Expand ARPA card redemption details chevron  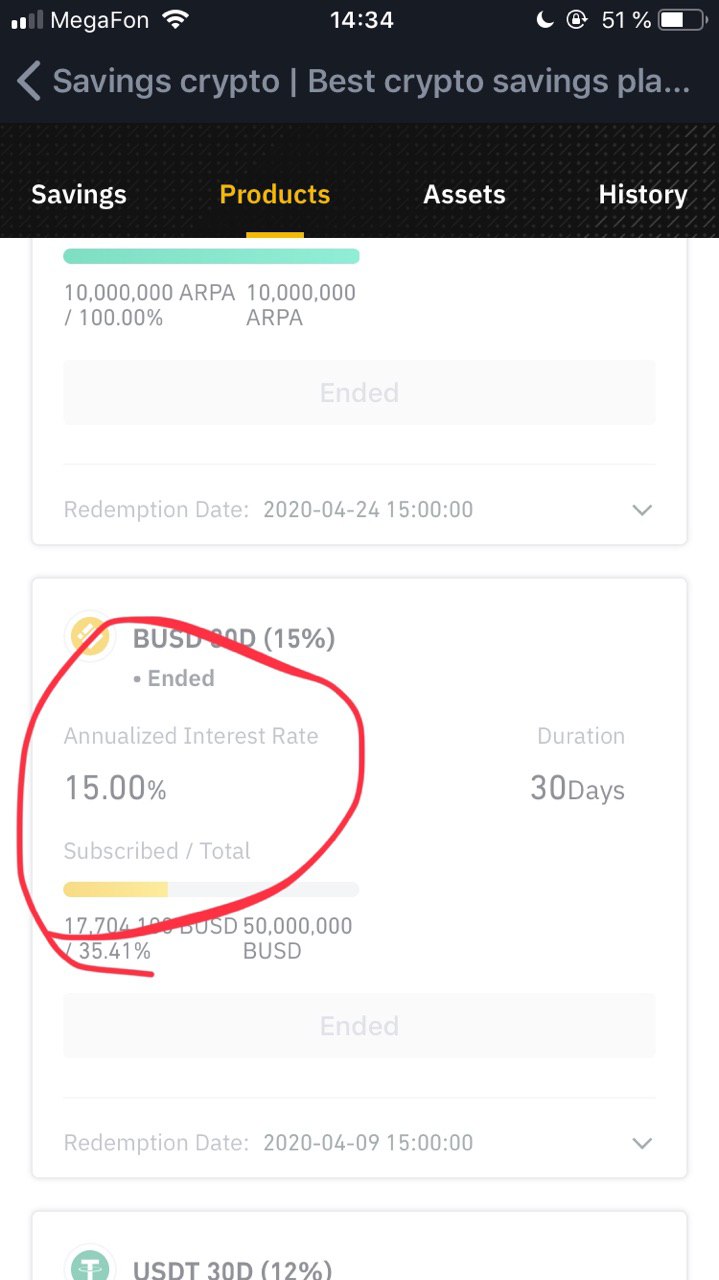[x=642, y=510]
